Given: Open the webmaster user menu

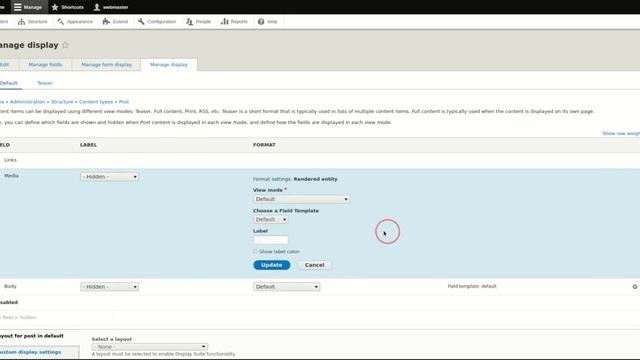Looking at the screenshot, I should (x=111, y=7).
